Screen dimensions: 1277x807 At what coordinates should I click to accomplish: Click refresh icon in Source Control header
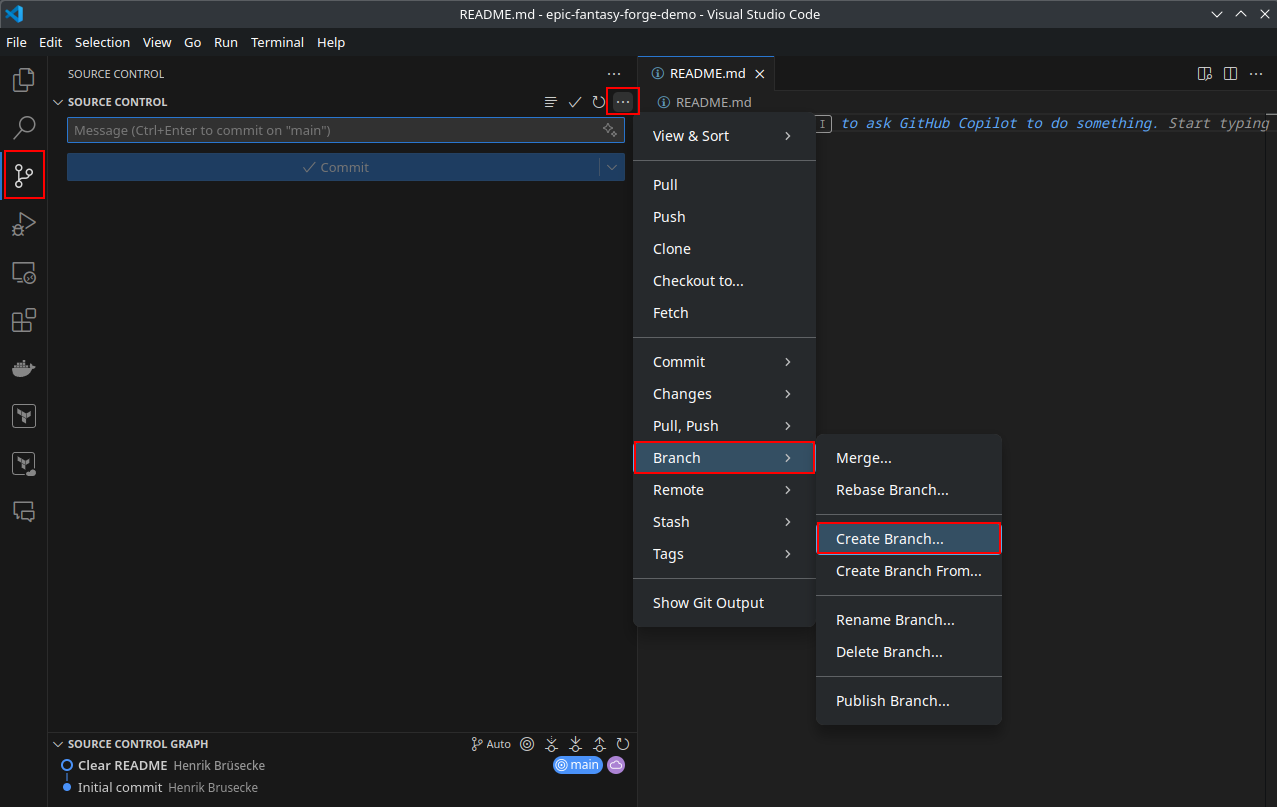click(599, 102)
